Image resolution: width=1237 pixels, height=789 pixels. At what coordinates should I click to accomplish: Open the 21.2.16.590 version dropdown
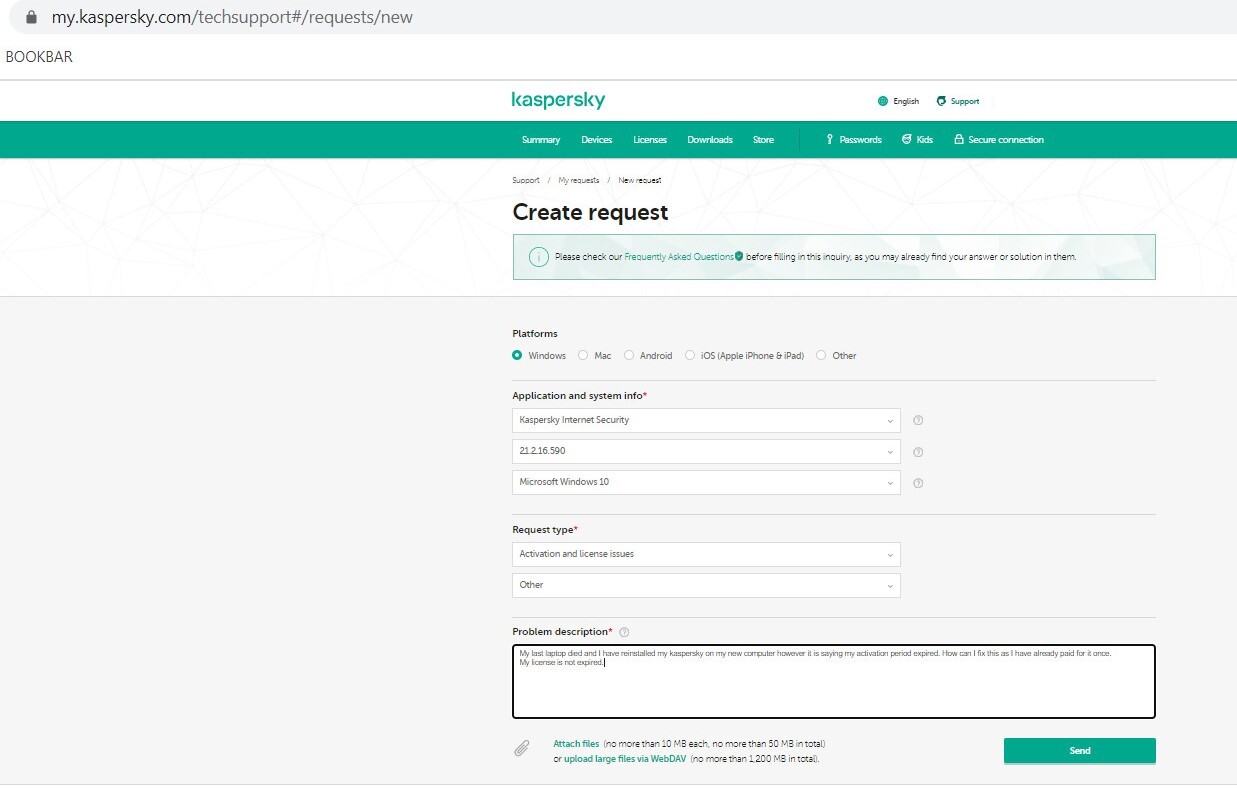pyautogui.click(x=706, y=451)
